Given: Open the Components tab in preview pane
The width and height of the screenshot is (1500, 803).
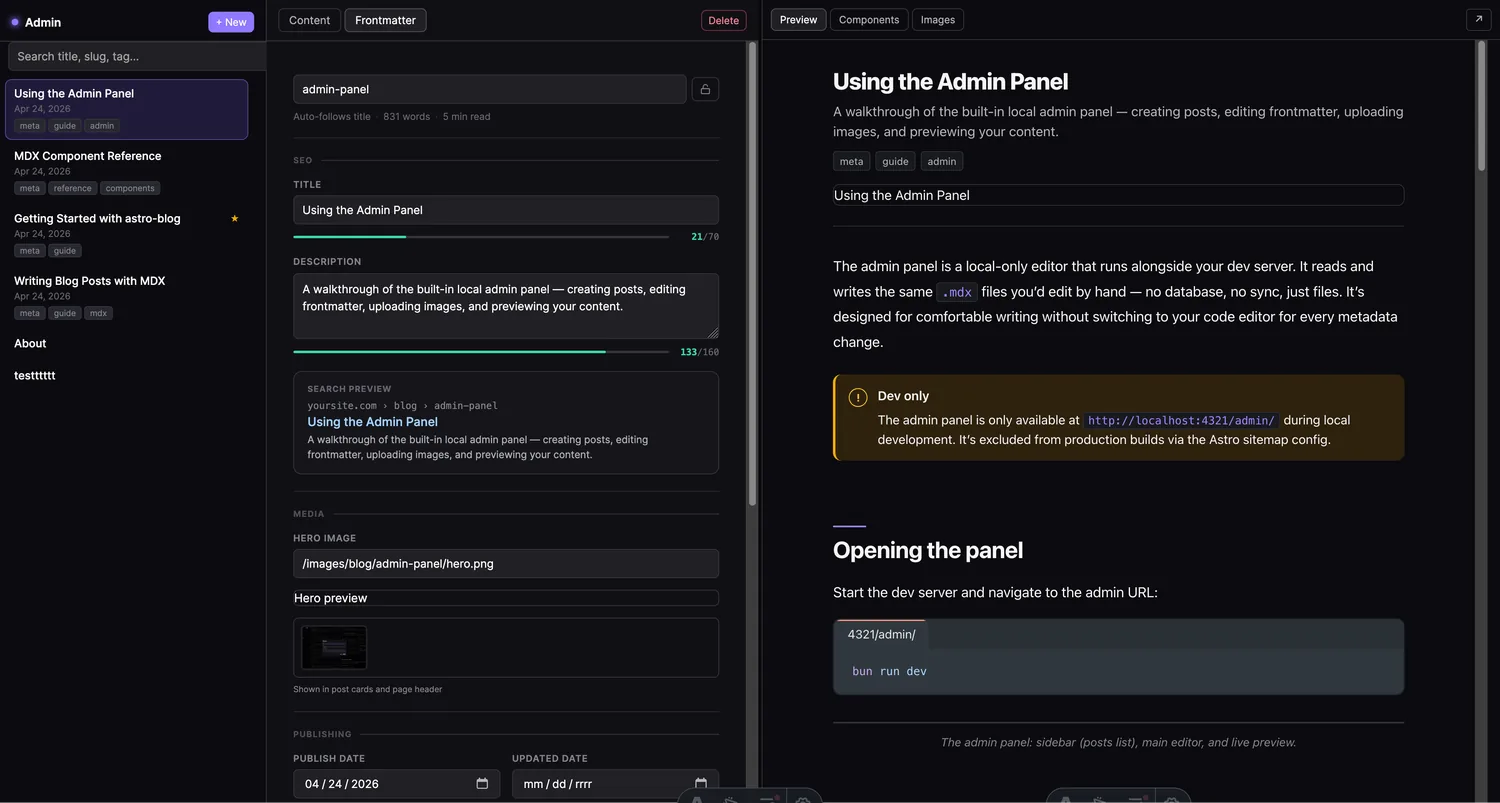Looking at the screenshot, I should coord(868,19).
